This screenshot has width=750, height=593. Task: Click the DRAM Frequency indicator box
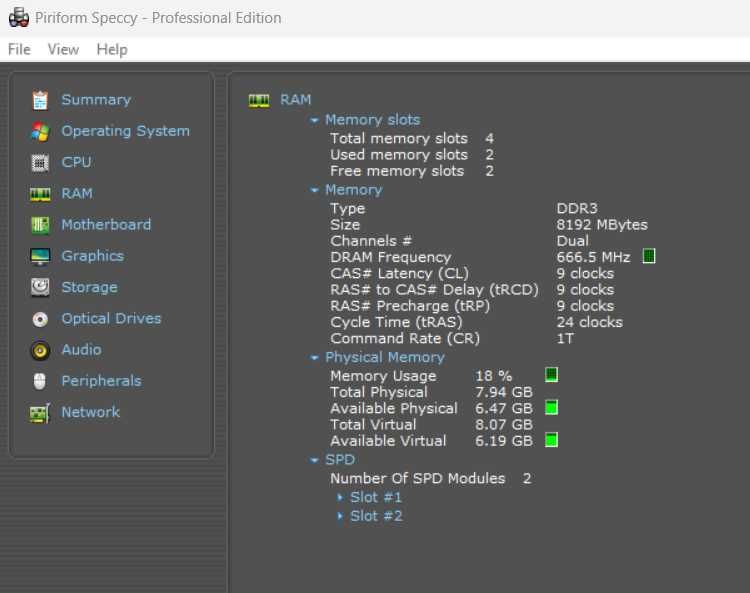[x=649, y=257]
